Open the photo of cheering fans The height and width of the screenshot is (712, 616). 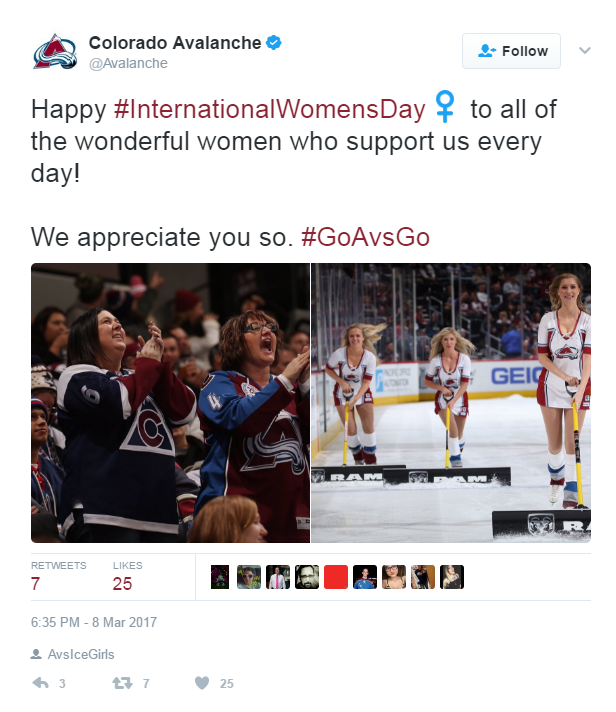click(x=170, y=402)
